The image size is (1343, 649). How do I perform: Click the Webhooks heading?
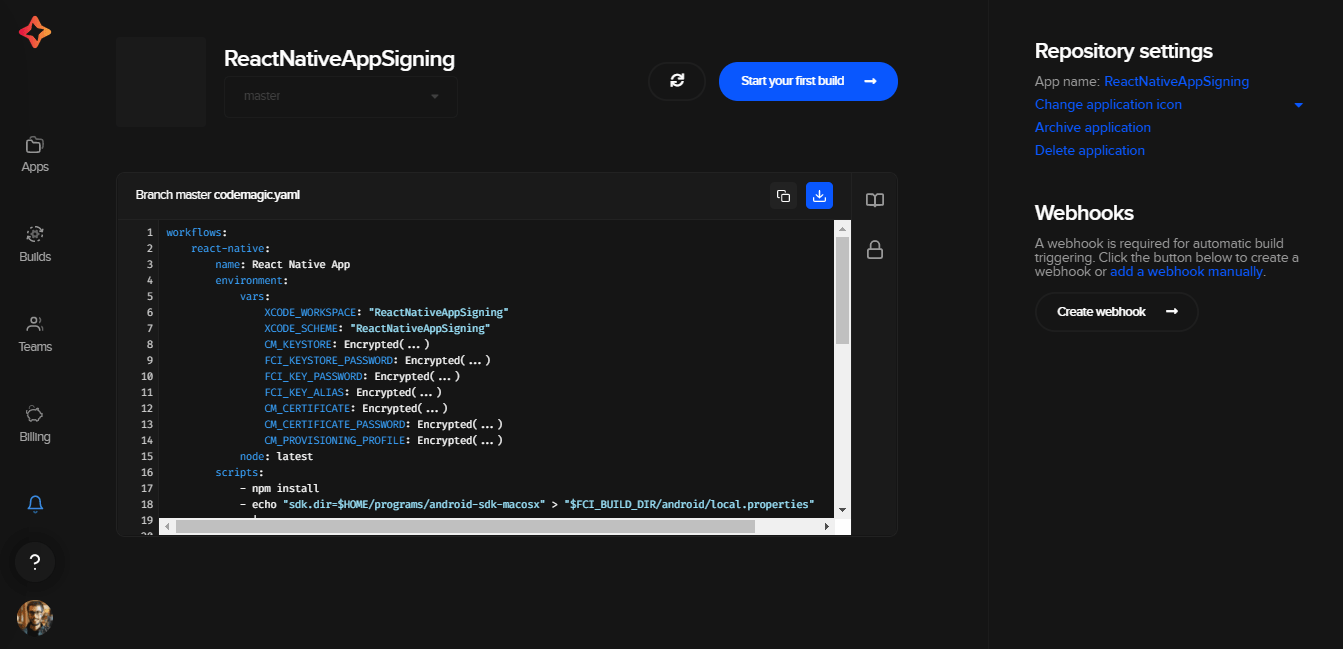click(x=1084, y=213)
